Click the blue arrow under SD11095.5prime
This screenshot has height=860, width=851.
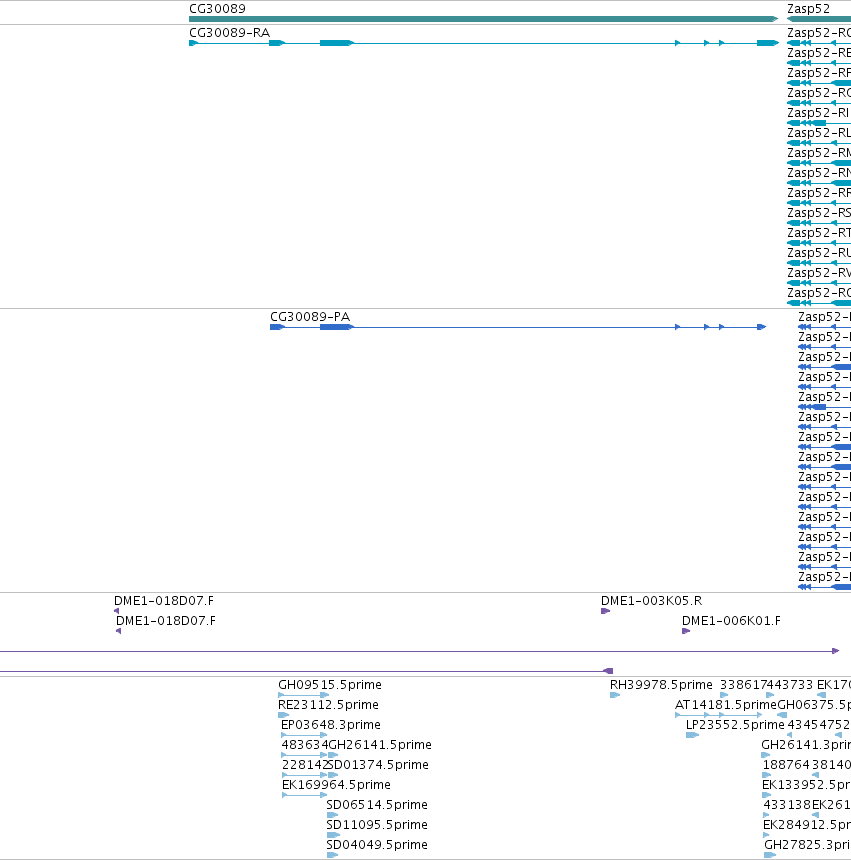pyautogui.click(x=333, y=835)
